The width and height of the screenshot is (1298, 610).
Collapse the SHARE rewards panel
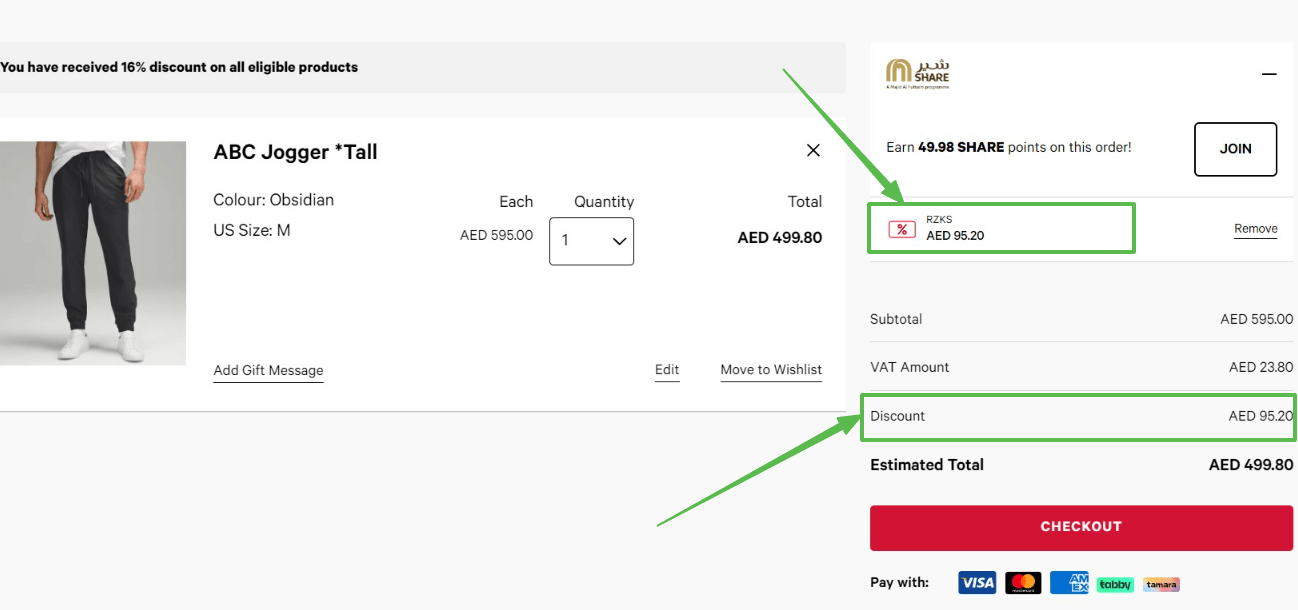coord(1269,74)
